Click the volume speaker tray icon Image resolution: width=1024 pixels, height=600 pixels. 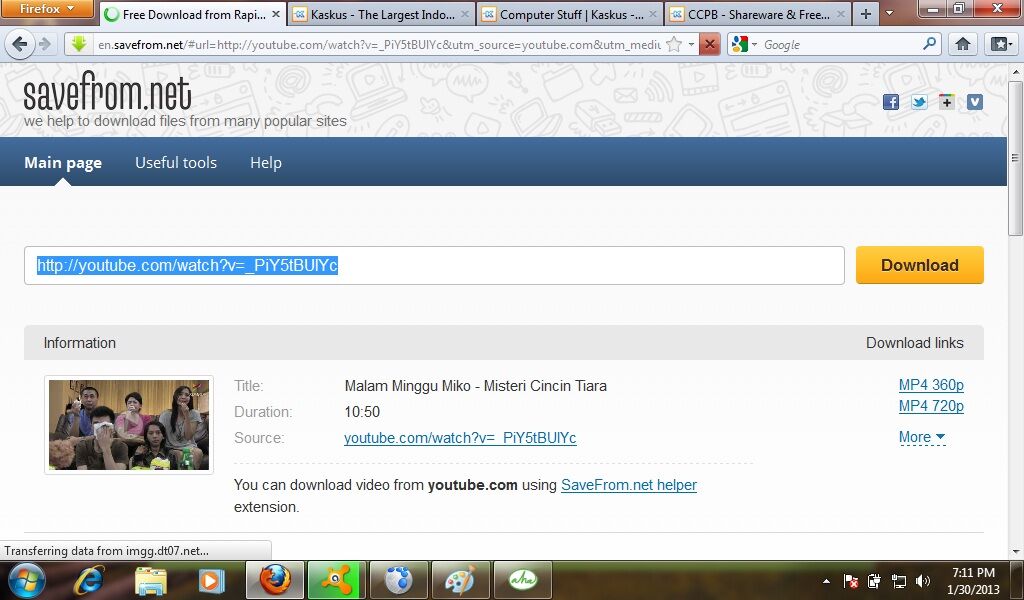coord(923,581)
